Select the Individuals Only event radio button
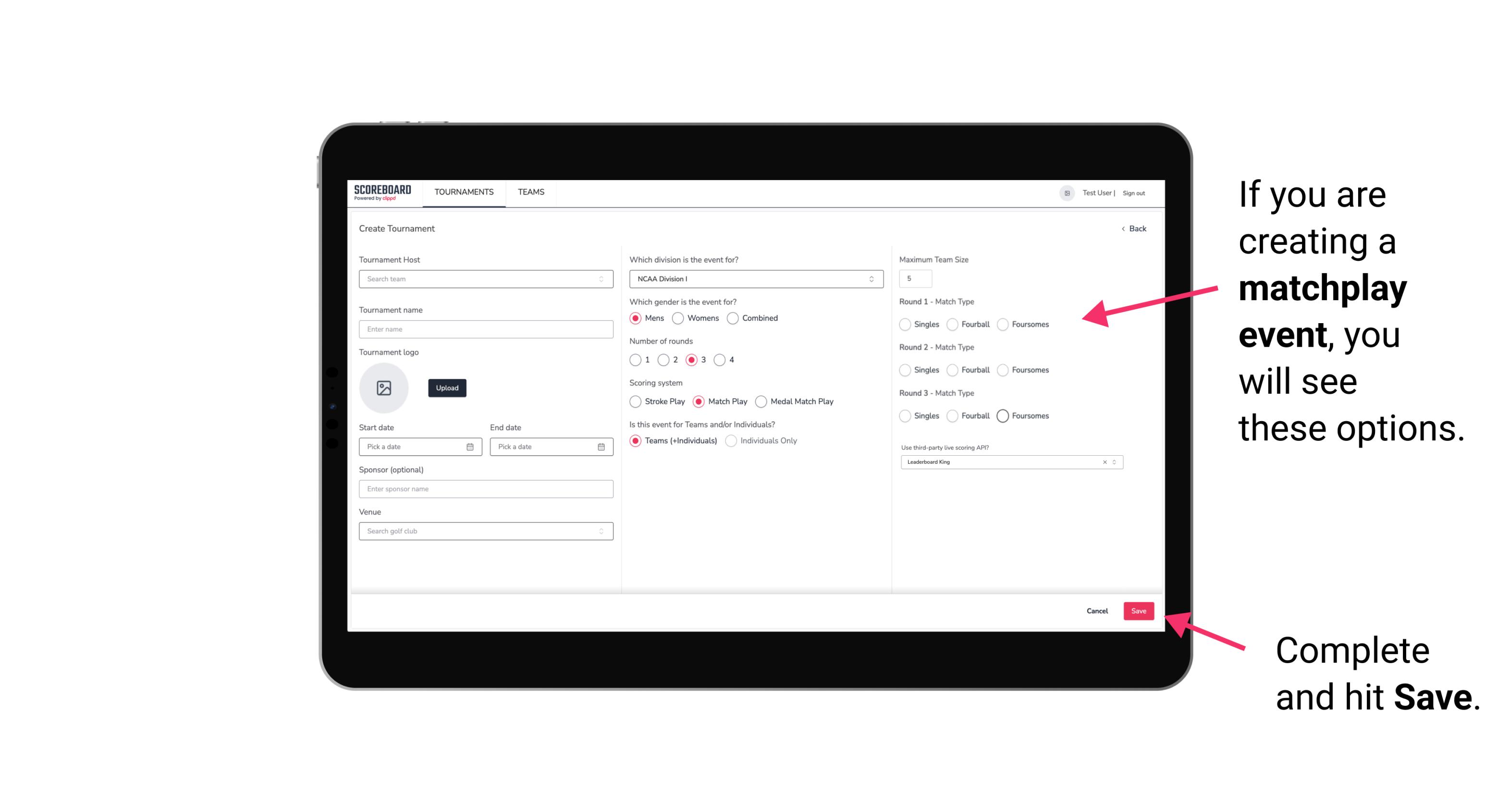The height and width of the screenshot is (812, 1510). coord(733,441)
